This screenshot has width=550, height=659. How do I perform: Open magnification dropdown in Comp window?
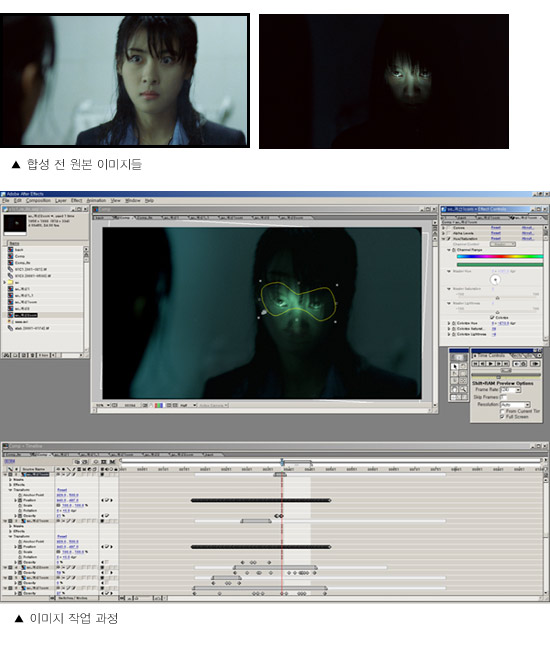coord(103,405)
